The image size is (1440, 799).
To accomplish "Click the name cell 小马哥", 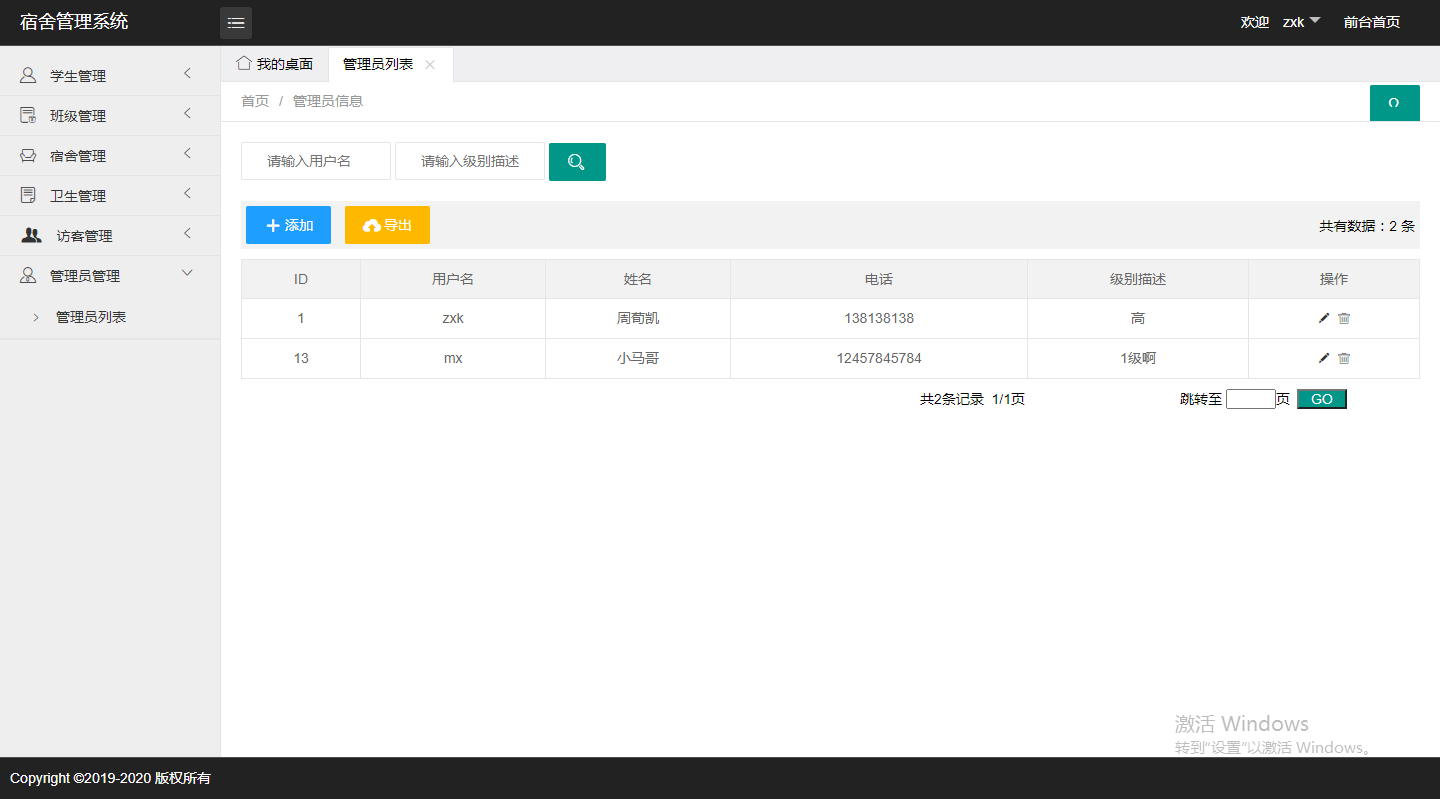I will (638, 358).
